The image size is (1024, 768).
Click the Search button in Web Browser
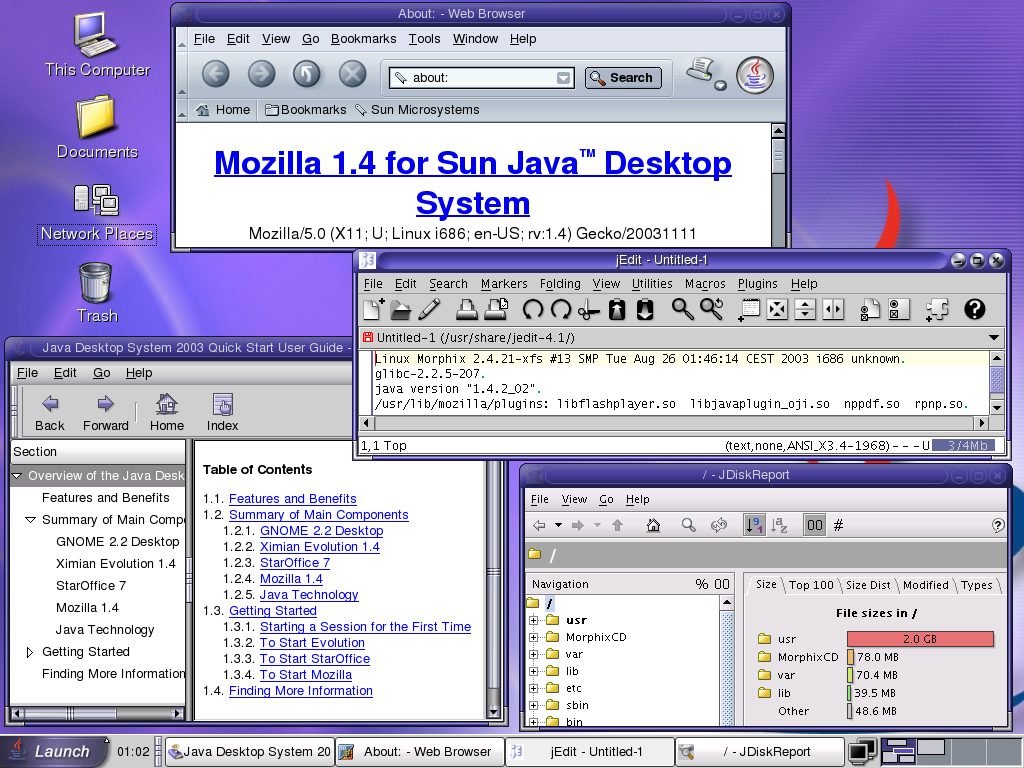623,78
